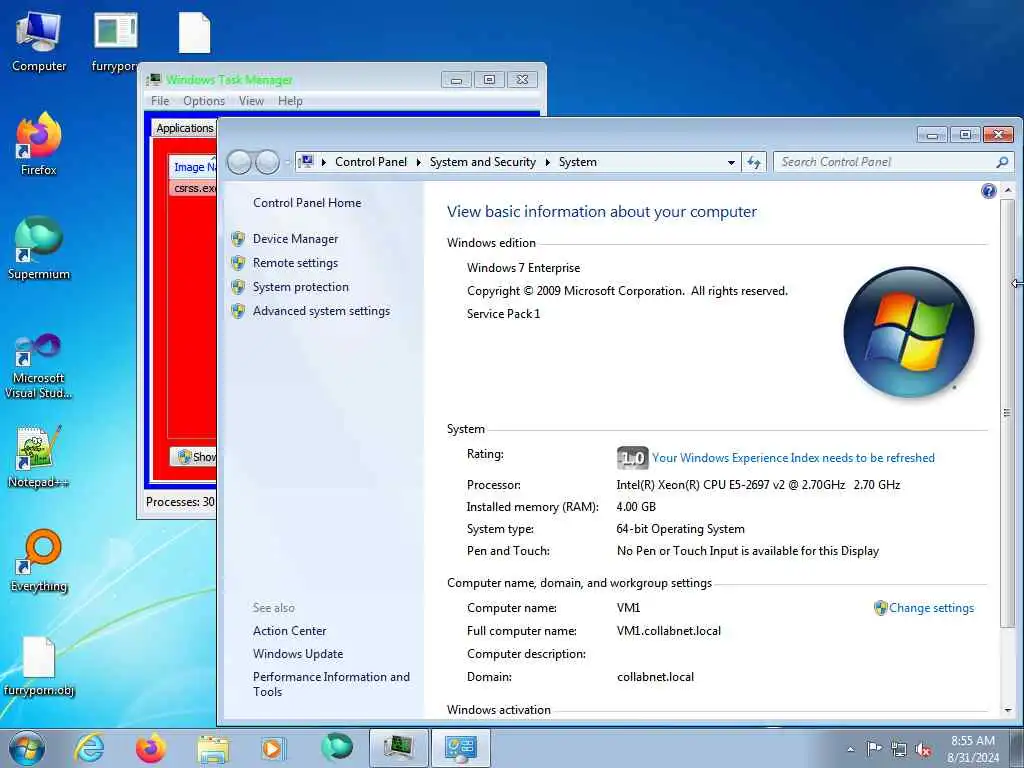Click the Back navigation button
The width and height of the screenshot is (1024, 768).
pos(239,162)
